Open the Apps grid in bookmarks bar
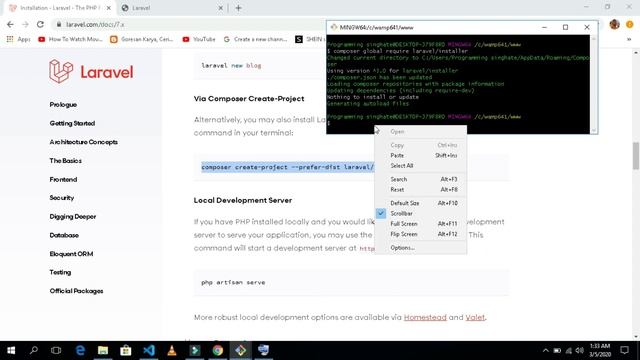This screenshot has height=360, width=640. [18, 39]
